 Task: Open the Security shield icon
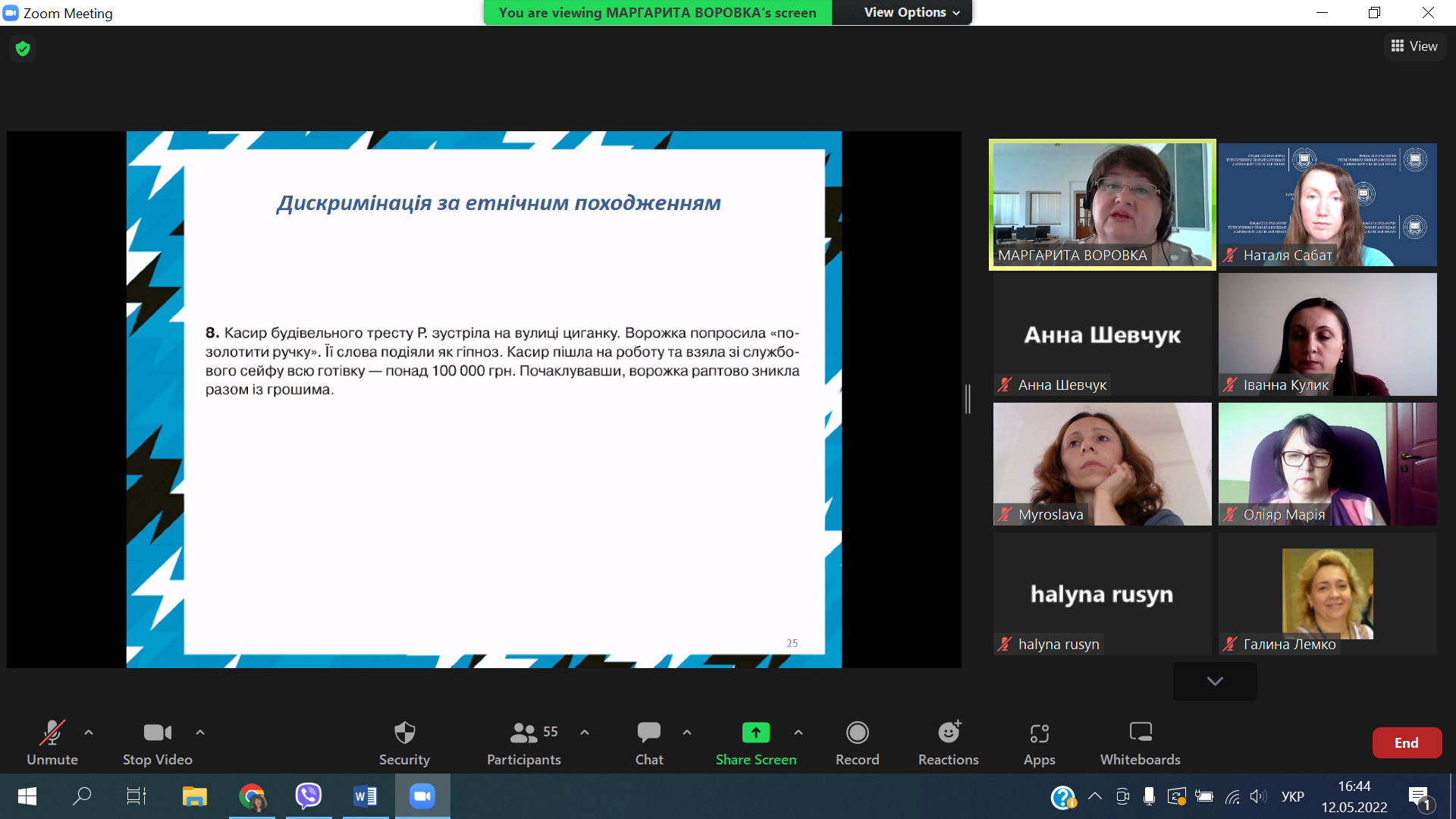tap(404, 733)
